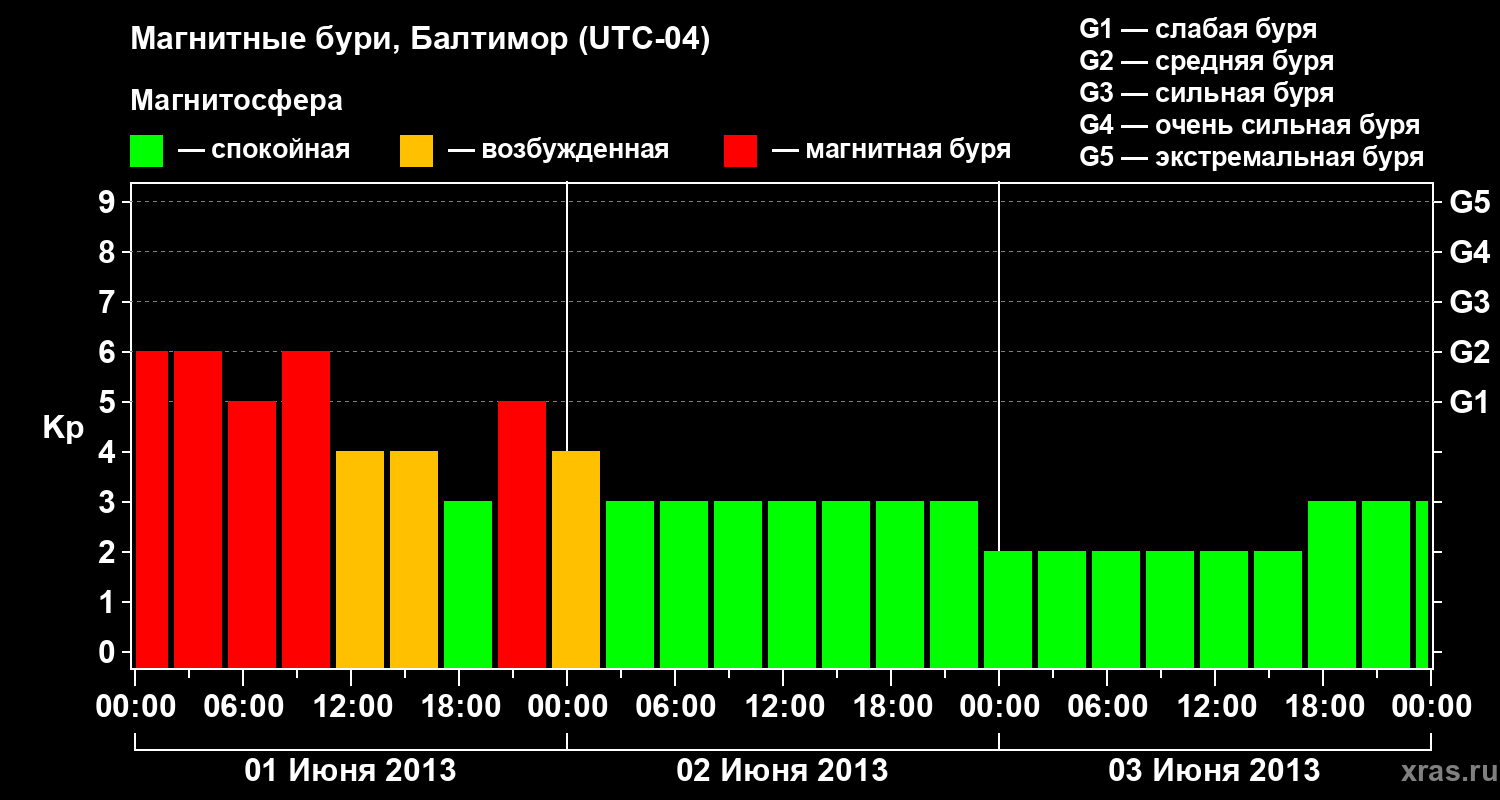Click the G1 storm level axis label
1500x800 pixels.
pos(1469,403)
